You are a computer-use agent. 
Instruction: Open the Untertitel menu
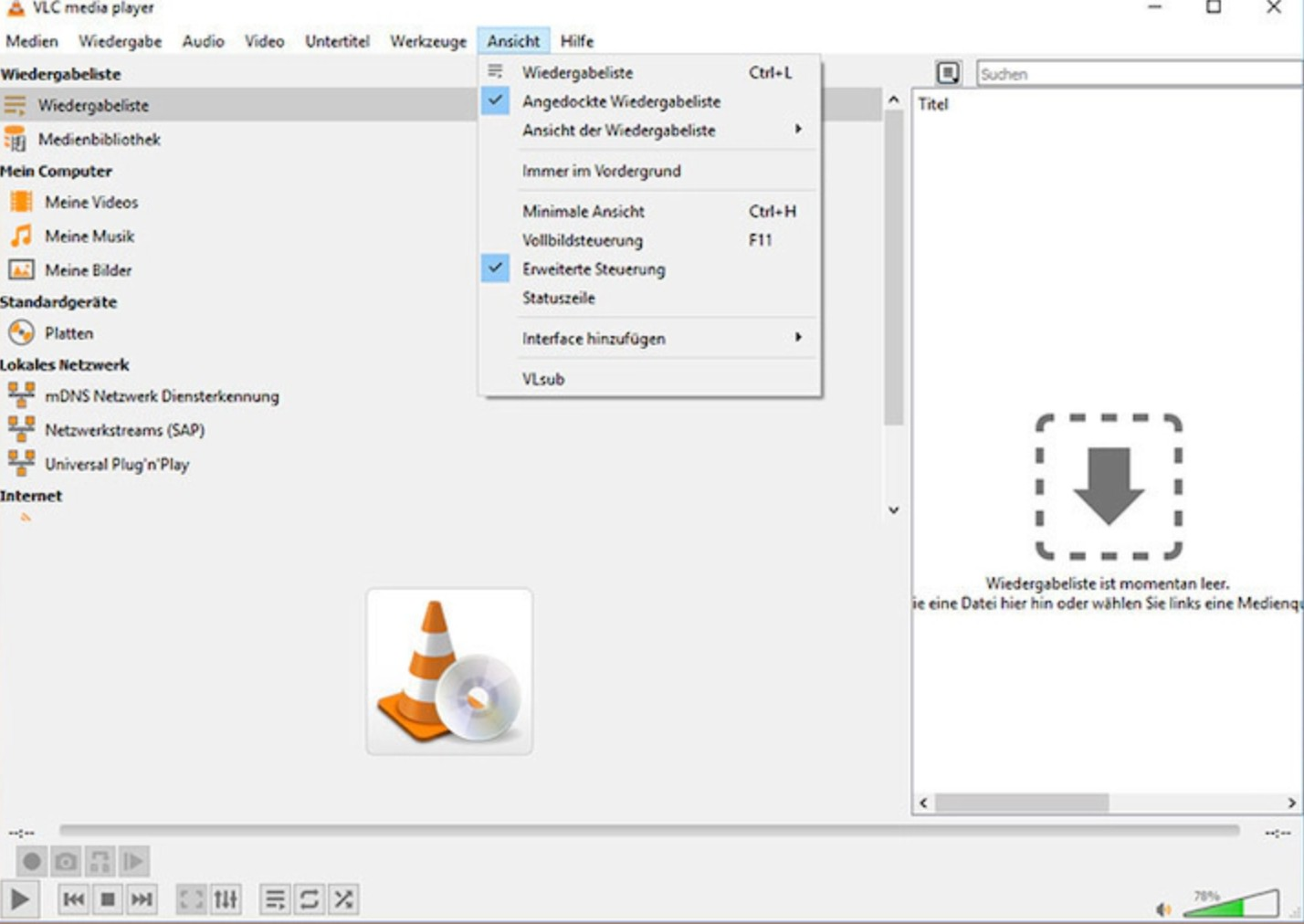coord(337,41)
